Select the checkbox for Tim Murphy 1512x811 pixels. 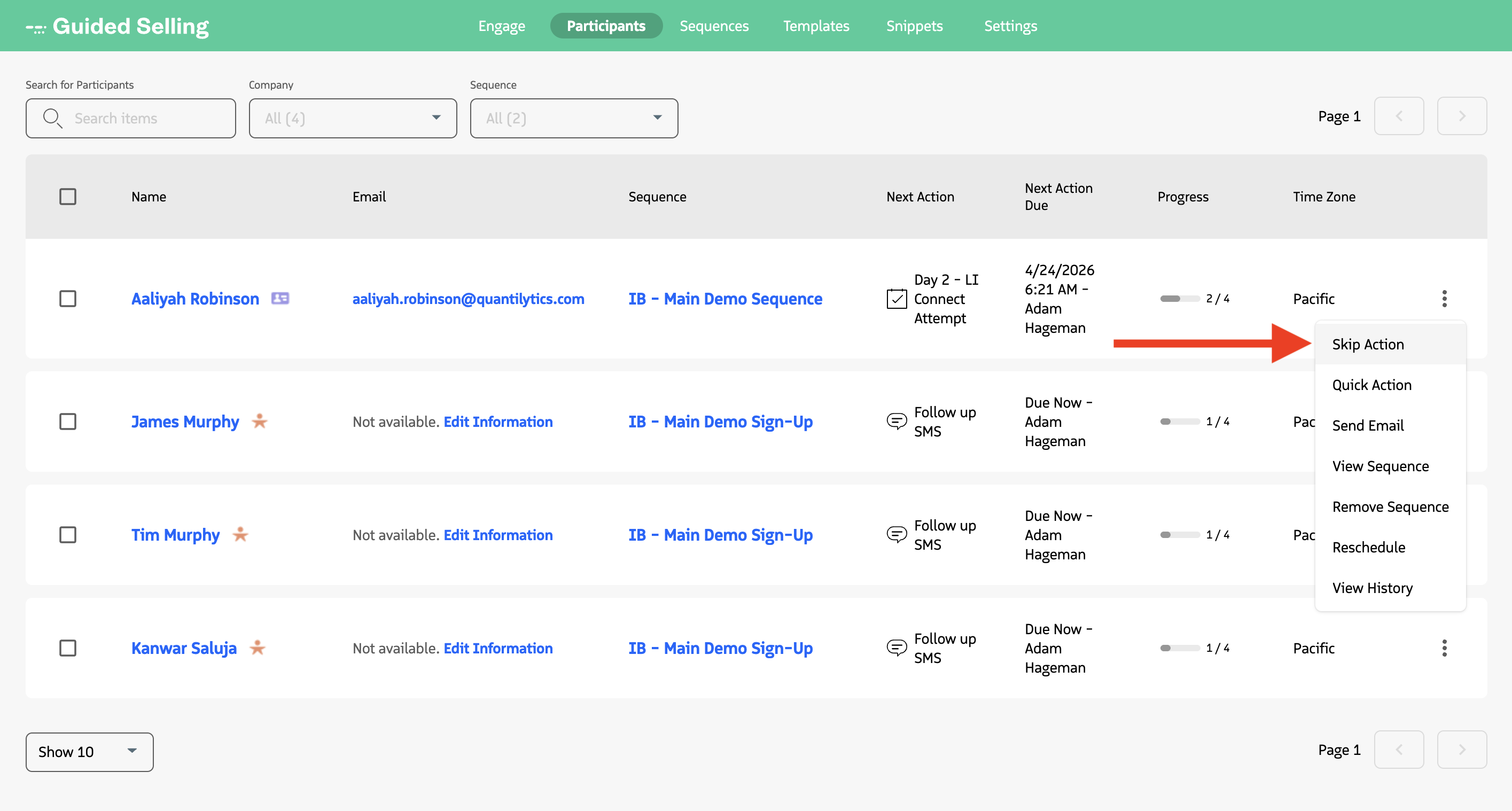68,534
